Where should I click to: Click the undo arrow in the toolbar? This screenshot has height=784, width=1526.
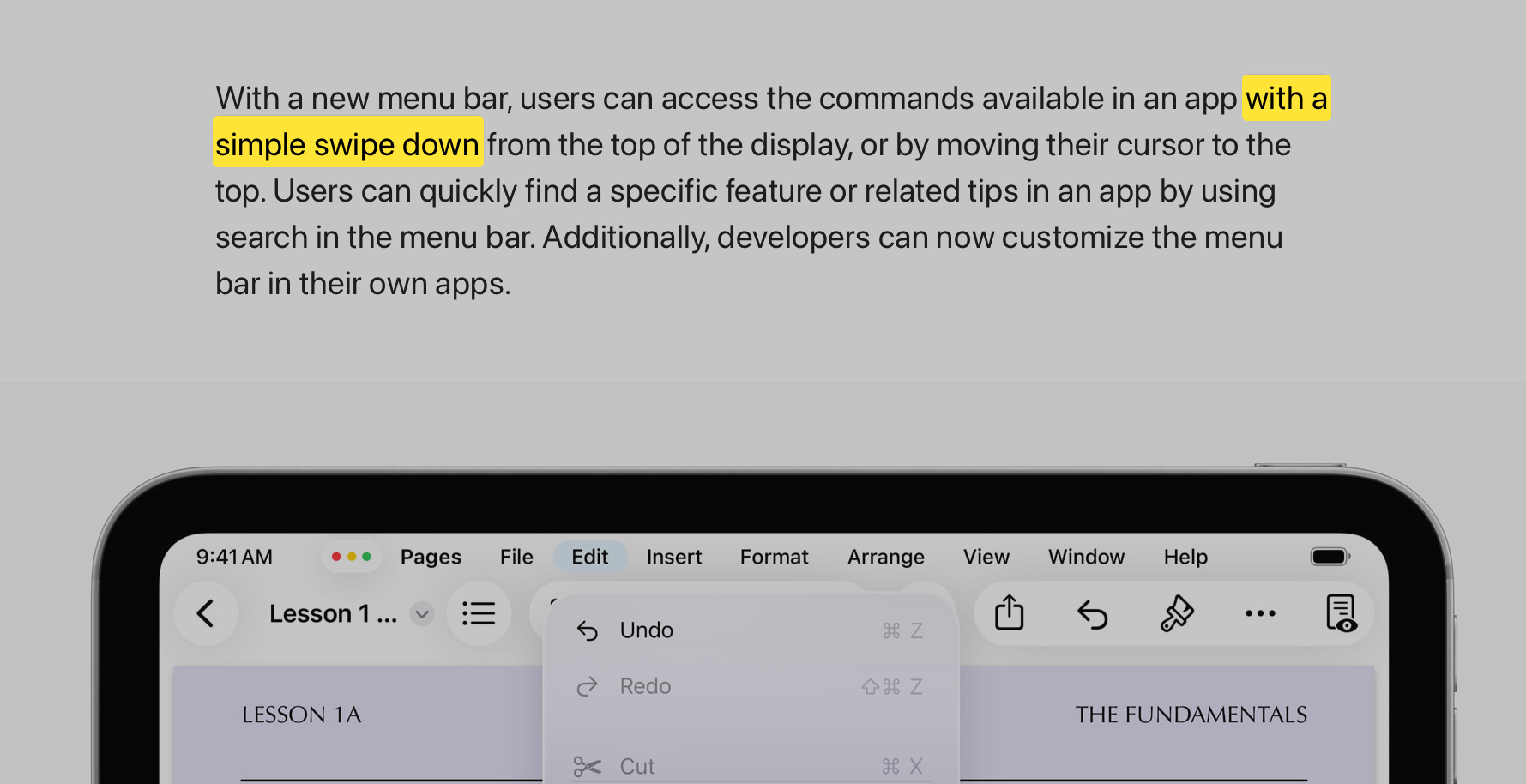pos(1093,614)
